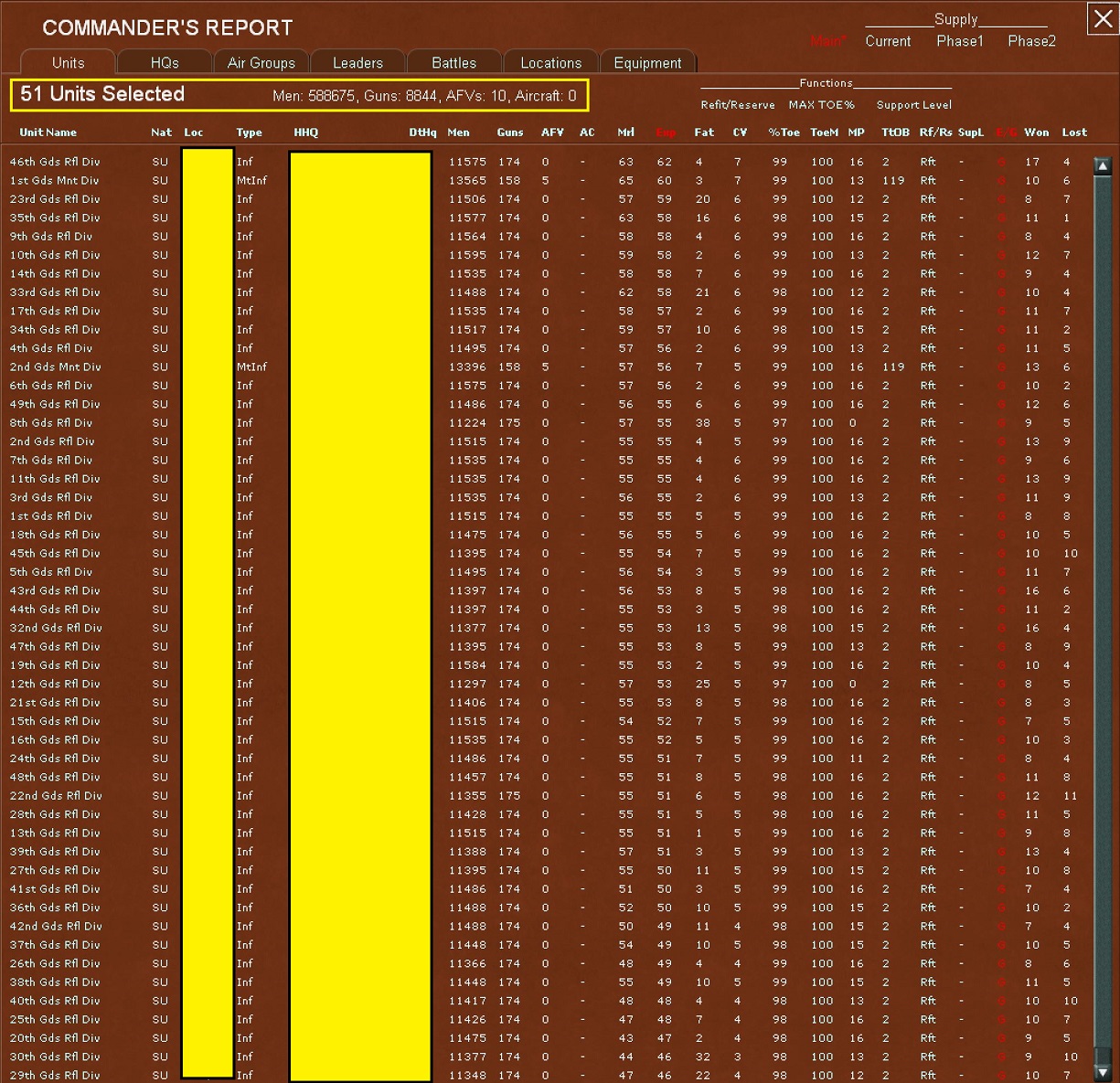Sort by ToeM column header
The width and height of the screenshot is (1120, 1083).
pos(824,133)
